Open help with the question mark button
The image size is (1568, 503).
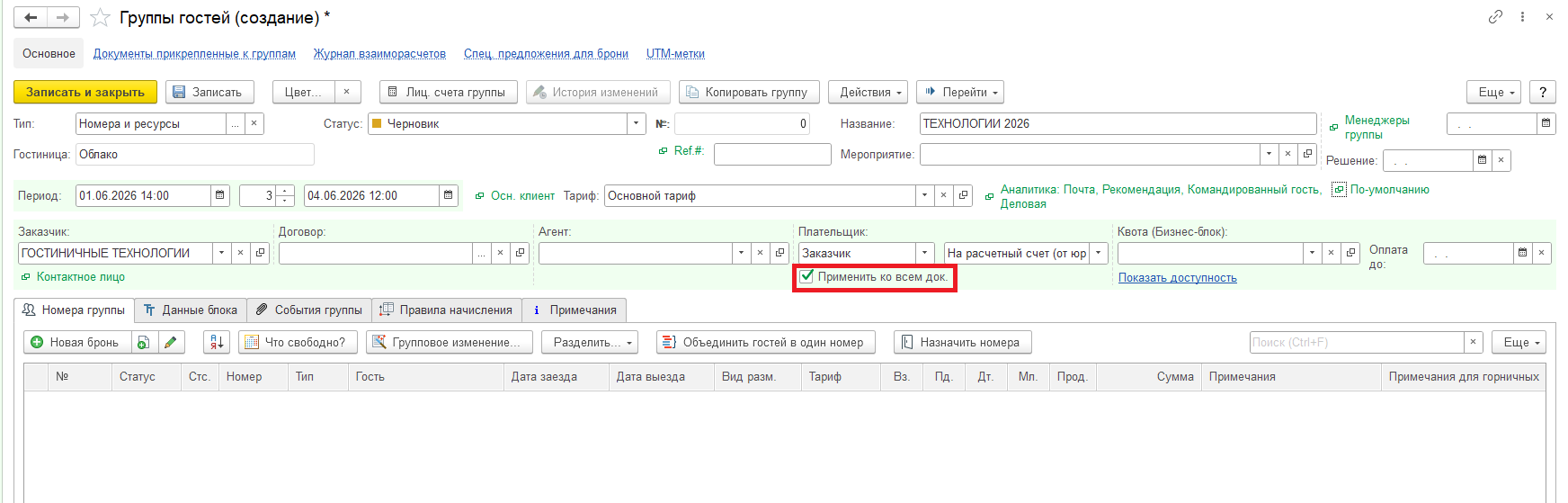tap(1543, 92)
